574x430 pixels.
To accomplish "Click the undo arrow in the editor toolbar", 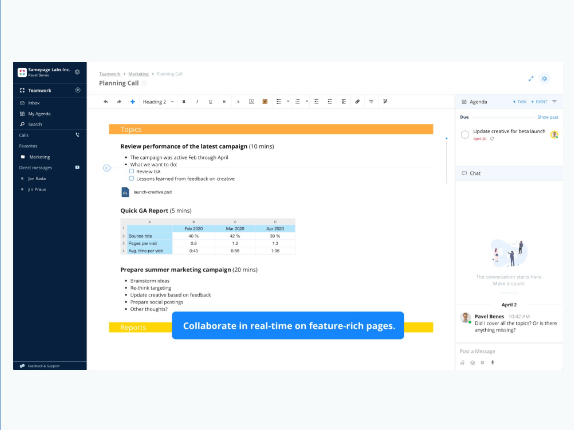I will click(106, 102).
